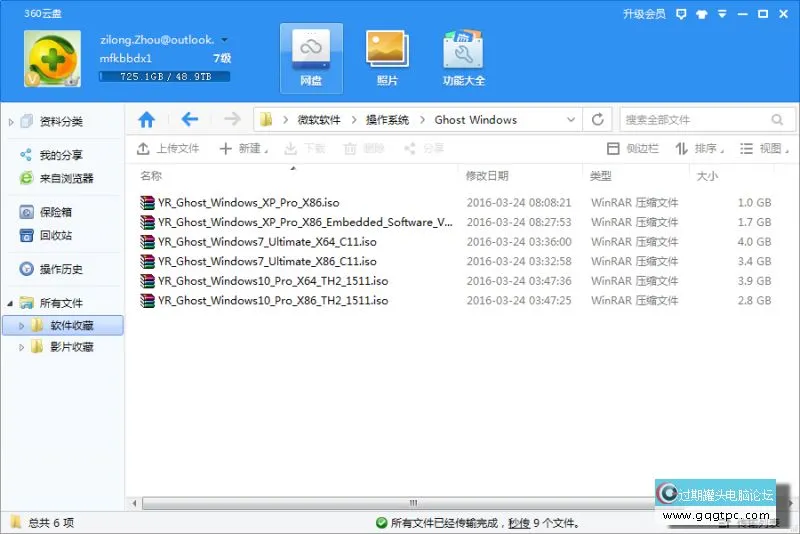Open the 排序 sort dropdown

(x=699, y=148)
